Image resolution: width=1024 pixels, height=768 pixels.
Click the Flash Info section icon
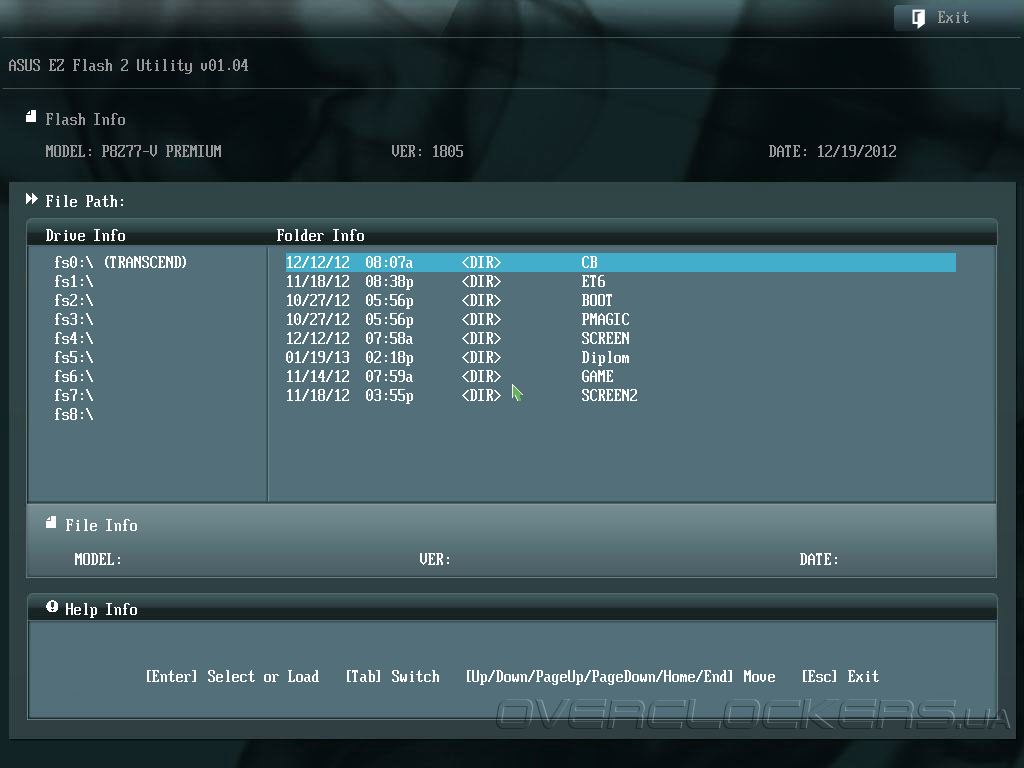[31, 117]
